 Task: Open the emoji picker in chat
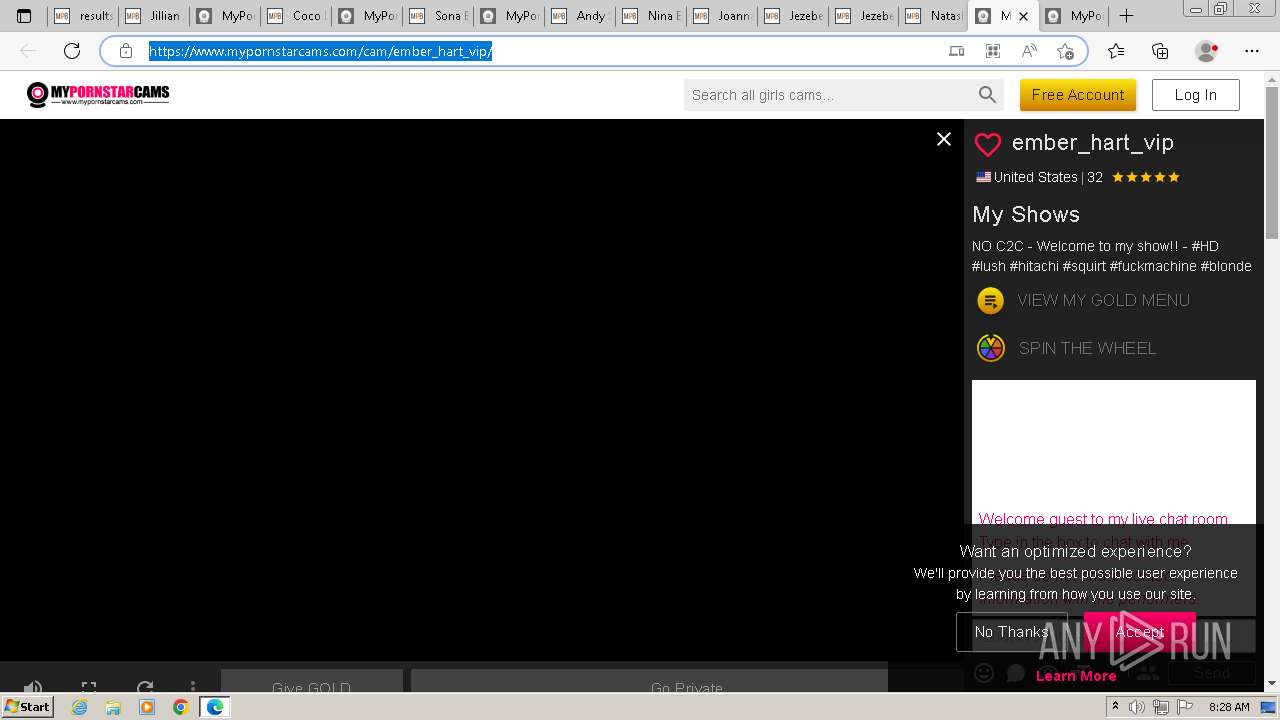coord(984,673)
